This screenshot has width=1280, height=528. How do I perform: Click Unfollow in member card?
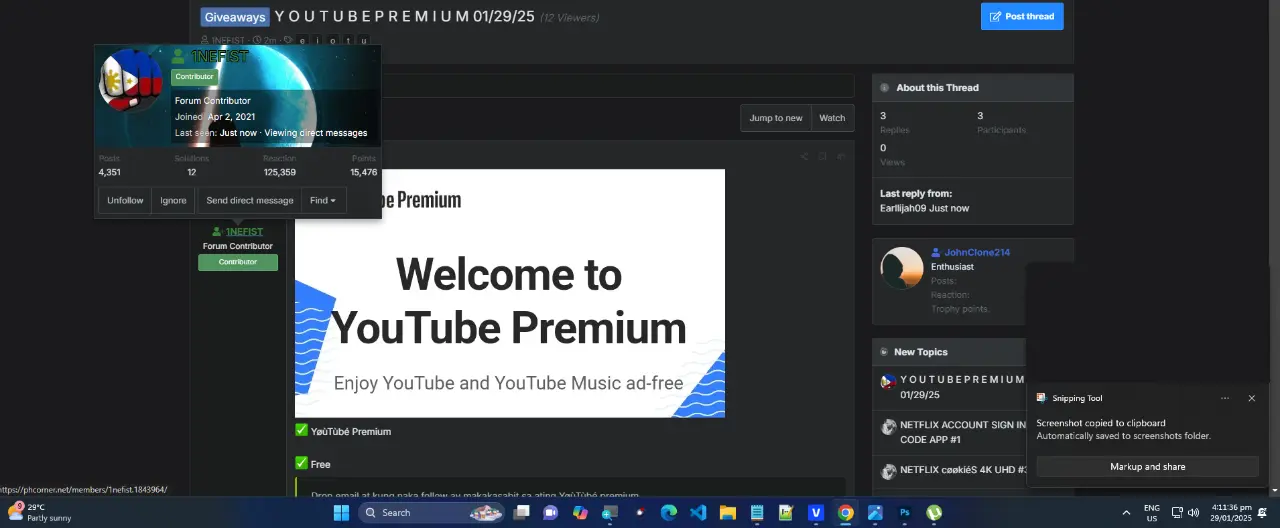125,200
